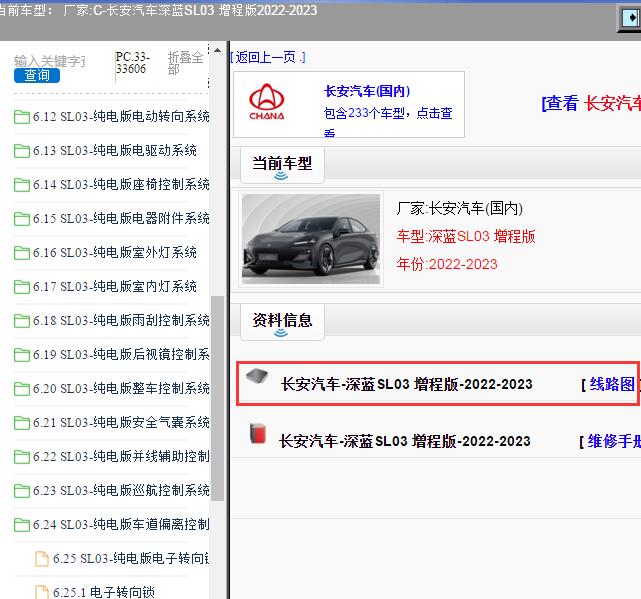Click the 年份:2022-2023 text
This screenshot has width=641, height=599.
[447, 264]
